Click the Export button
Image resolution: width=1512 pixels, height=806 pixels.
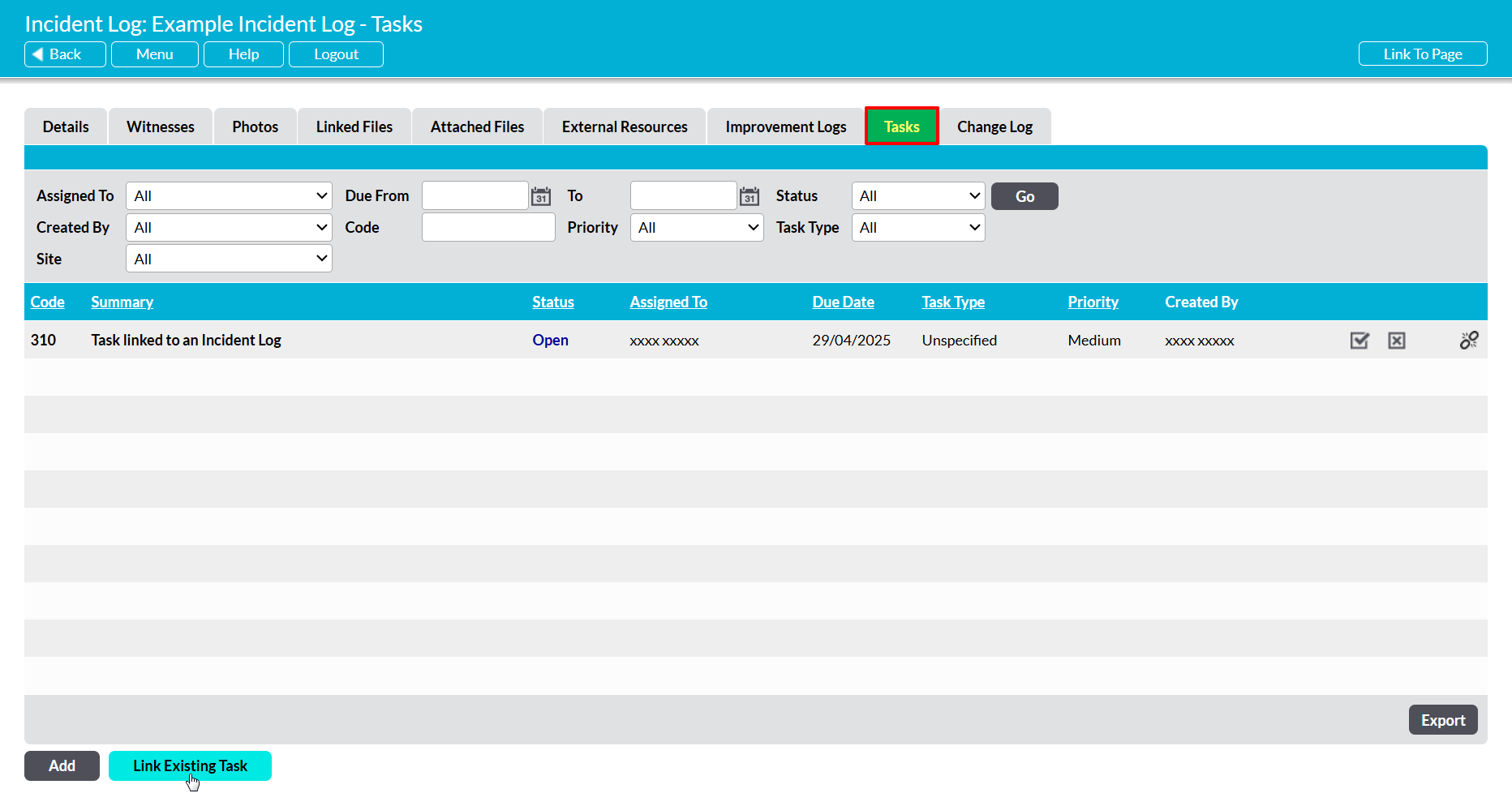(1443, 720)
